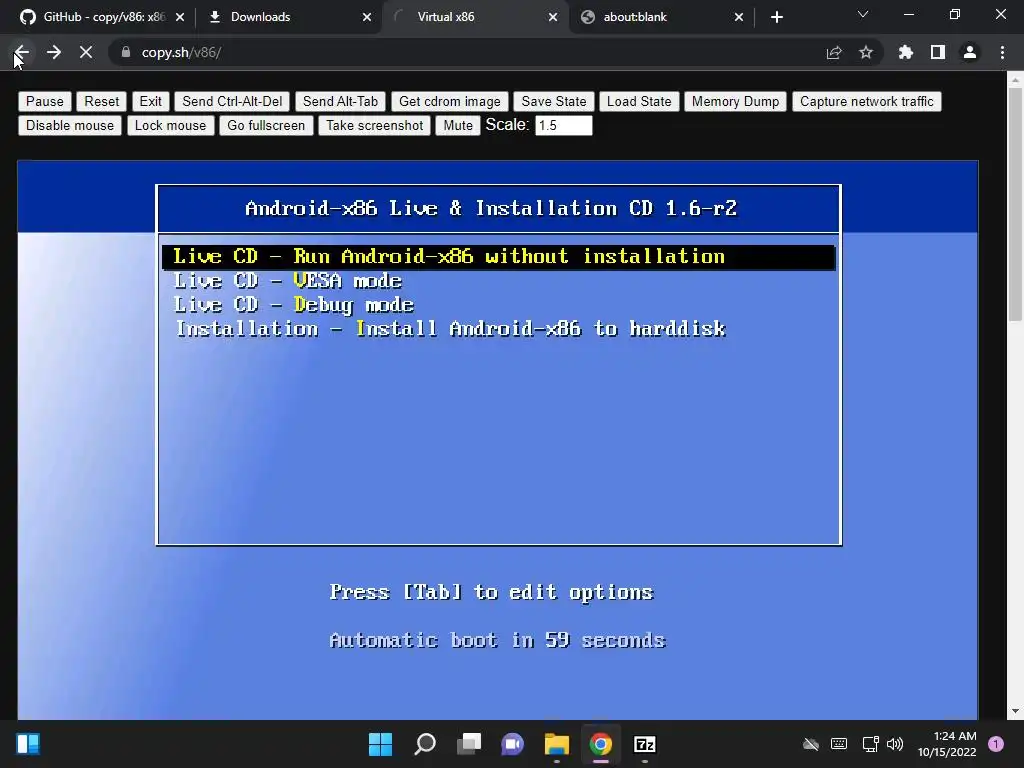Viewport: 1024px width, 768px height.
Task: Bookmark page with star icon
Action: (x=866, y=52)
